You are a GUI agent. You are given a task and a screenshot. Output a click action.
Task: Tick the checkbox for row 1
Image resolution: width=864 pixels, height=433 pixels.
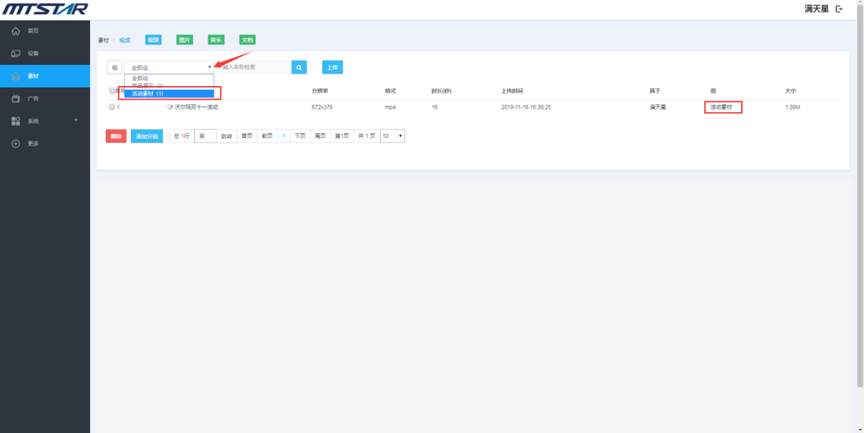[112, 107]
